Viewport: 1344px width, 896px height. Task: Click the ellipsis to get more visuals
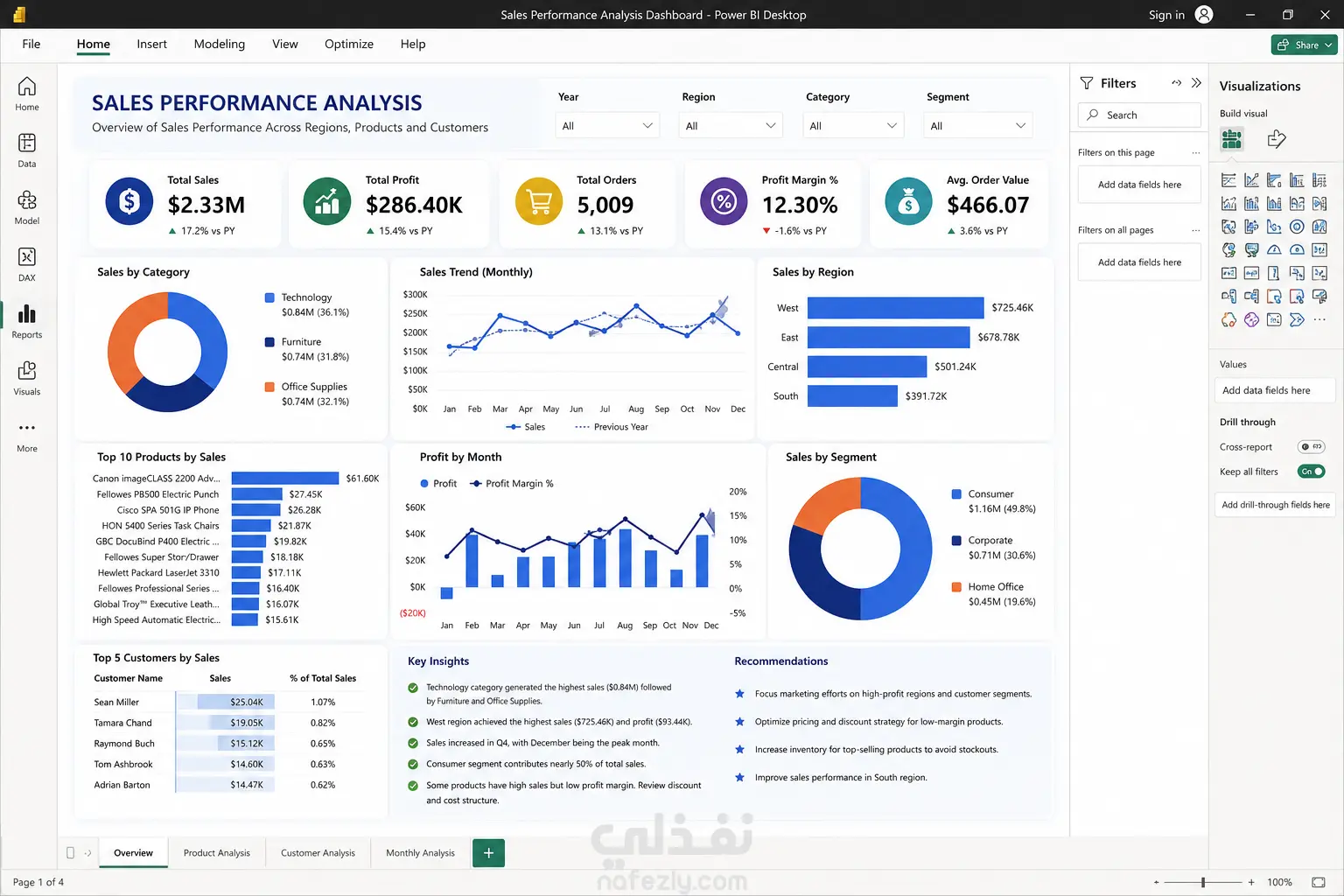[1319, 319]
